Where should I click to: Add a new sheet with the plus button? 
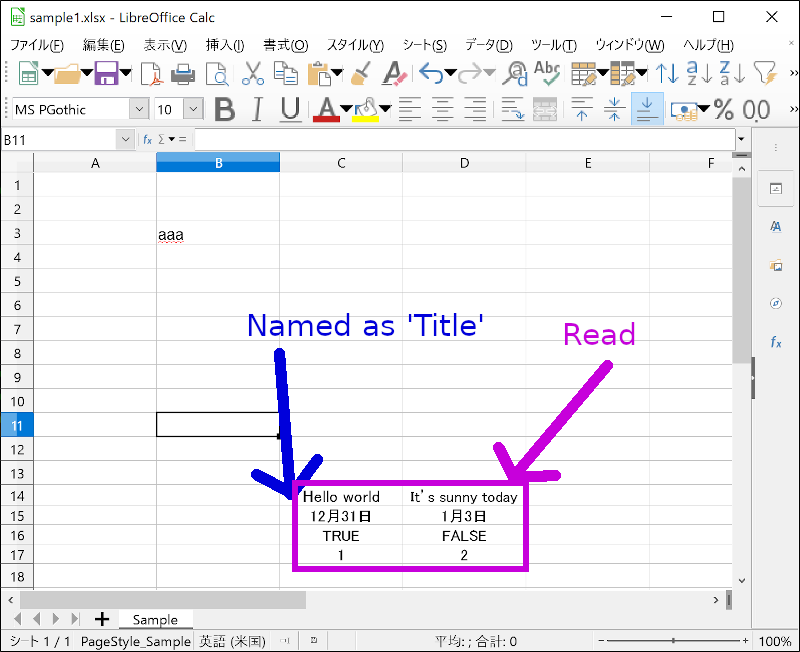103,619
